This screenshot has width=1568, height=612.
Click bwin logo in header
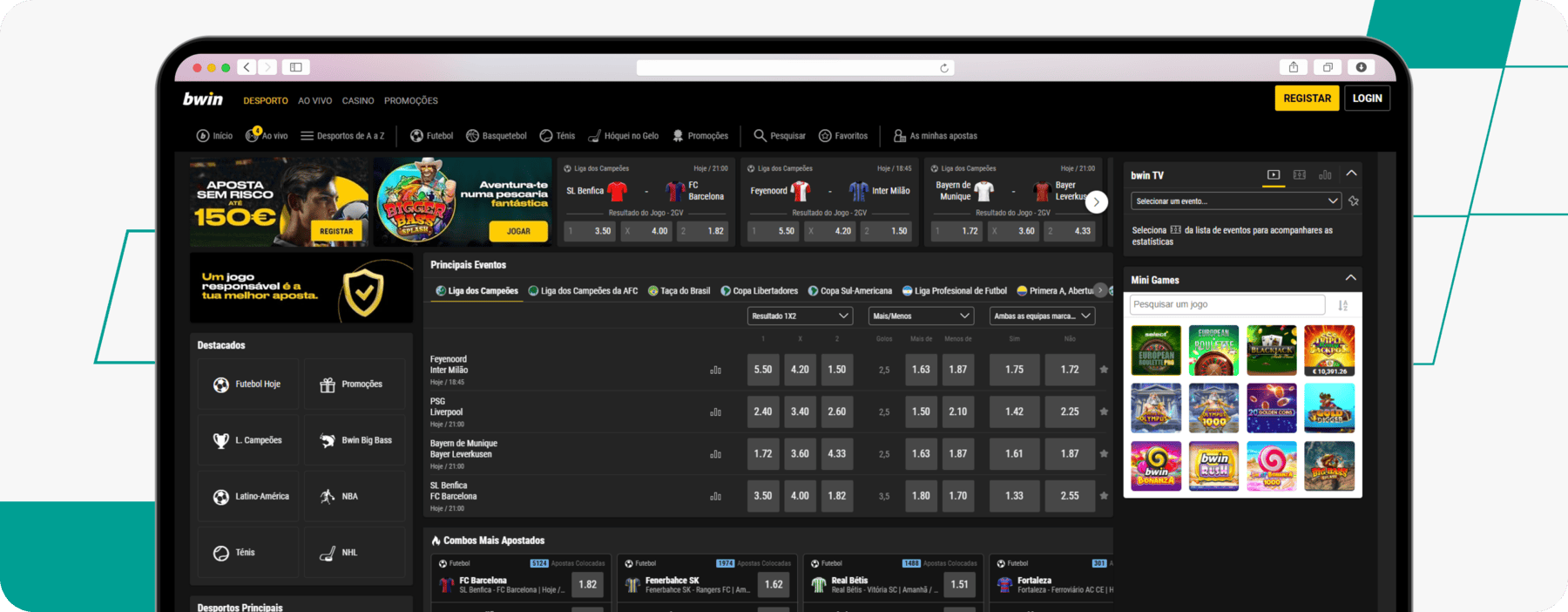(x=203, y=99)
